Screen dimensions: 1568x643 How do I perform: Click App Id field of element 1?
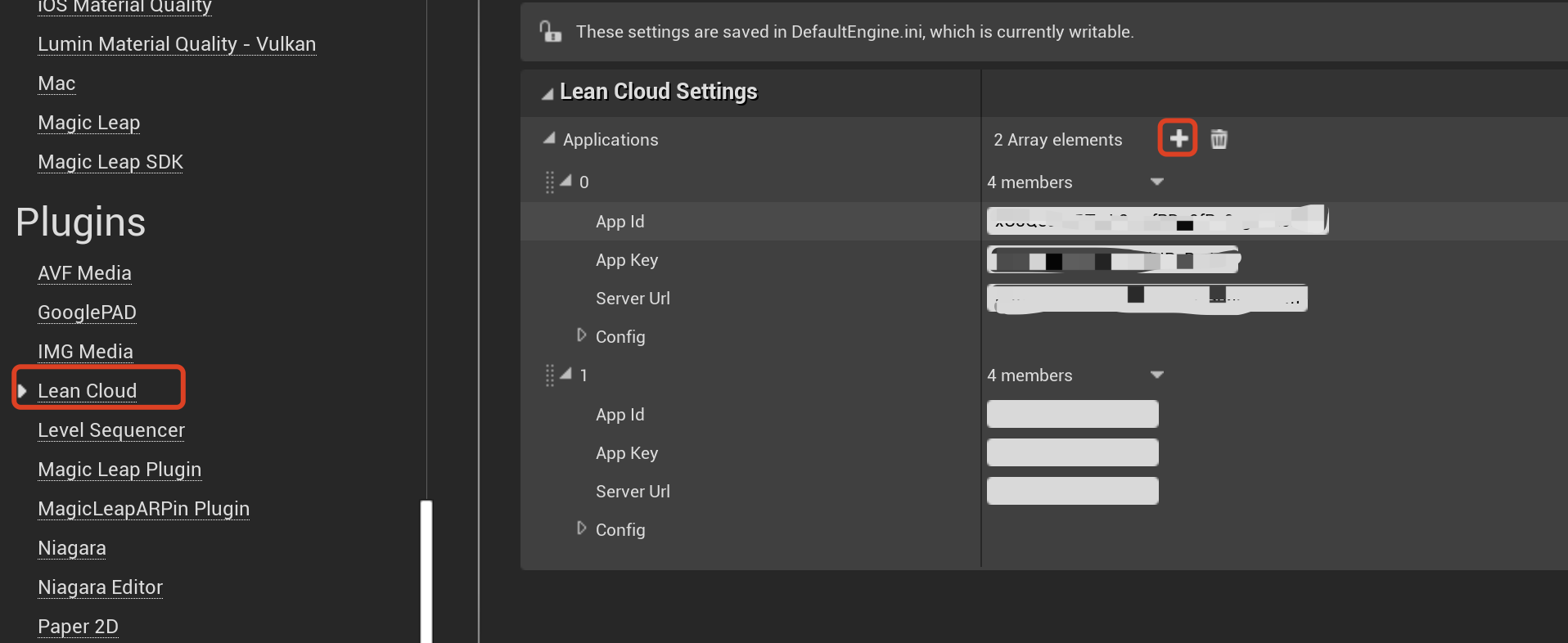click(x=1072, y=414)
